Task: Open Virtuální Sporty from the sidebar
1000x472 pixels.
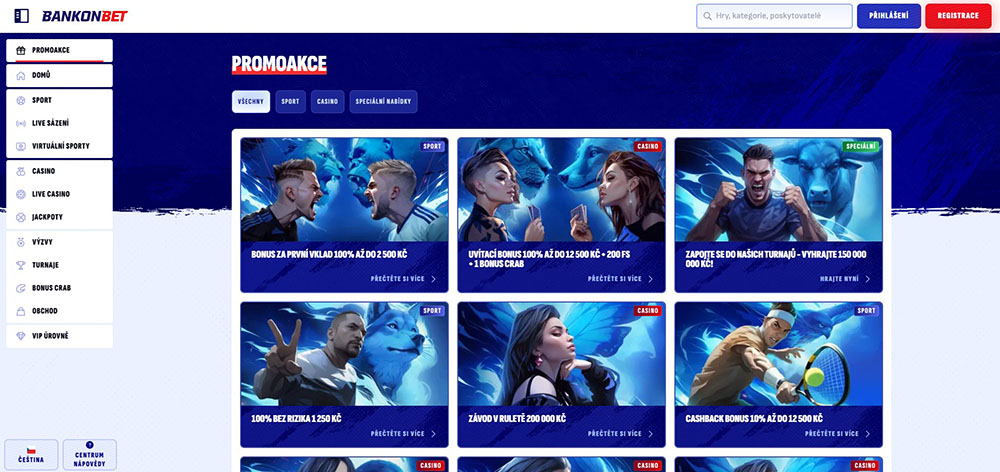Action: click(58, 146)
